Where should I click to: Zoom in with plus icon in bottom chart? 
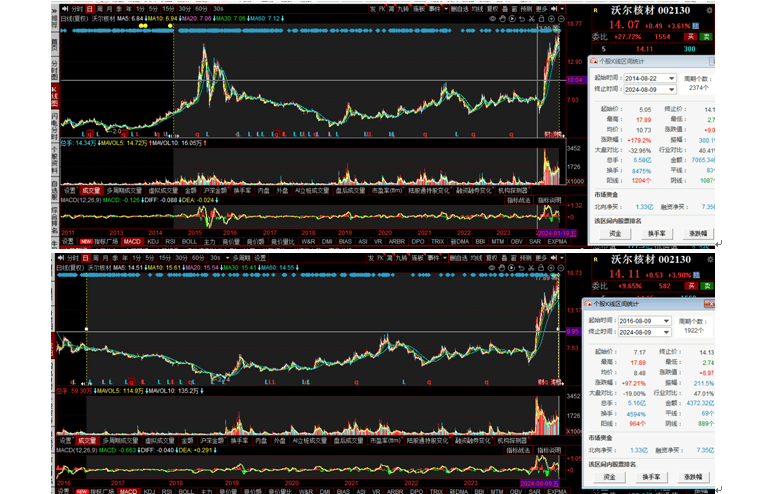pos(551,268)
